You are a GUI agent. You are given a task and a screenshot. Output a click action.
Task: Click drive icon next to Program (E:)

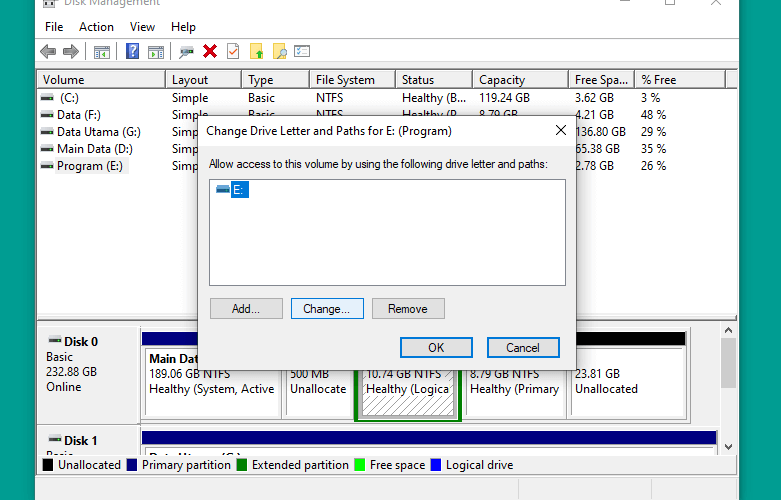pyautogui.click(x=47, y=165)
